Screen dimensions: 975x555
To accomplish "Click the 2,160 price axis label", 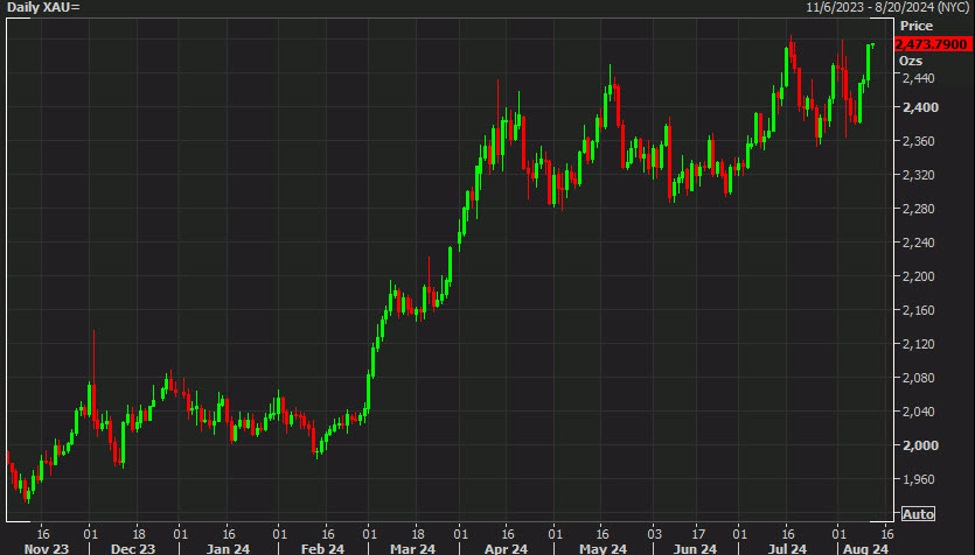I will tap(920, 310).
